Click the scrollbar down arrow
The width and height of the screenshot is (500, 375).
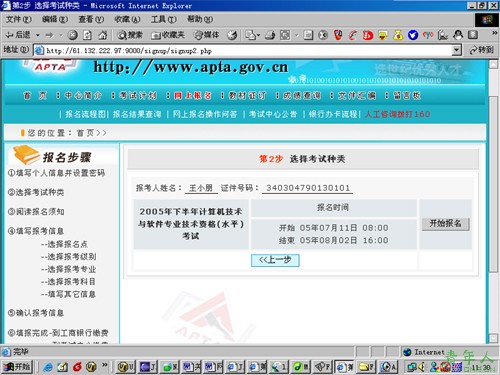tap(493, 338)
